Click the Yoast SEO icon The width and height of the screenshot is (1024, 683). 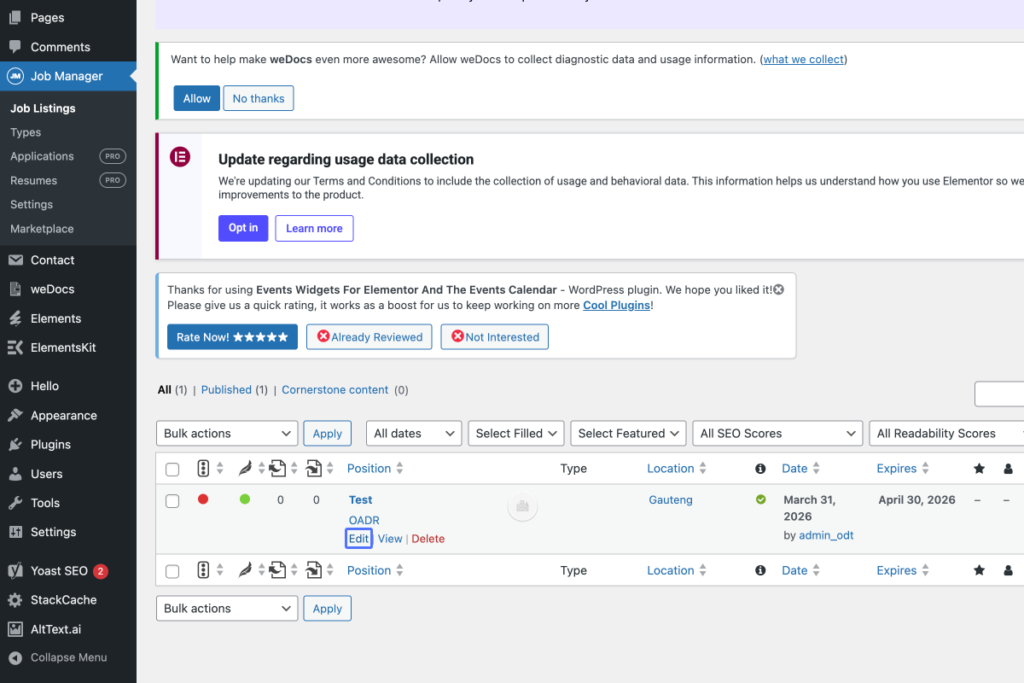click(x=15, y=571)
